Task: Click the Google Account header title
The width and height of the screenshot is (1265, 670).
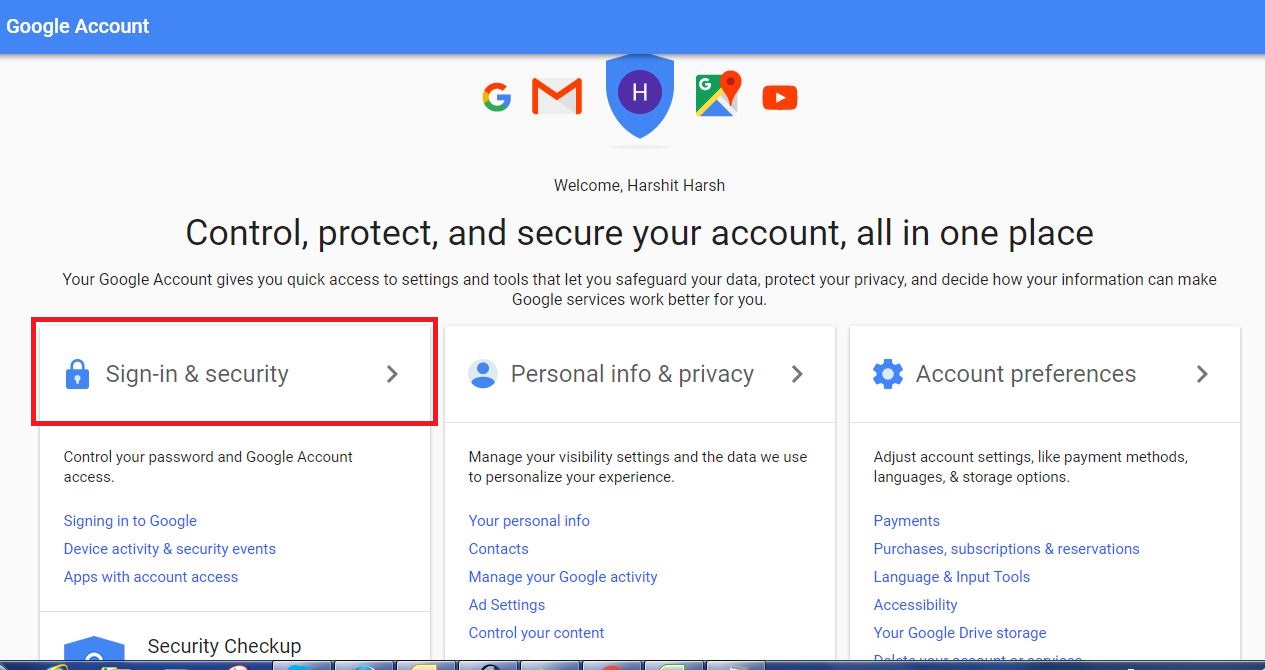Action: (x=78, y=26)
